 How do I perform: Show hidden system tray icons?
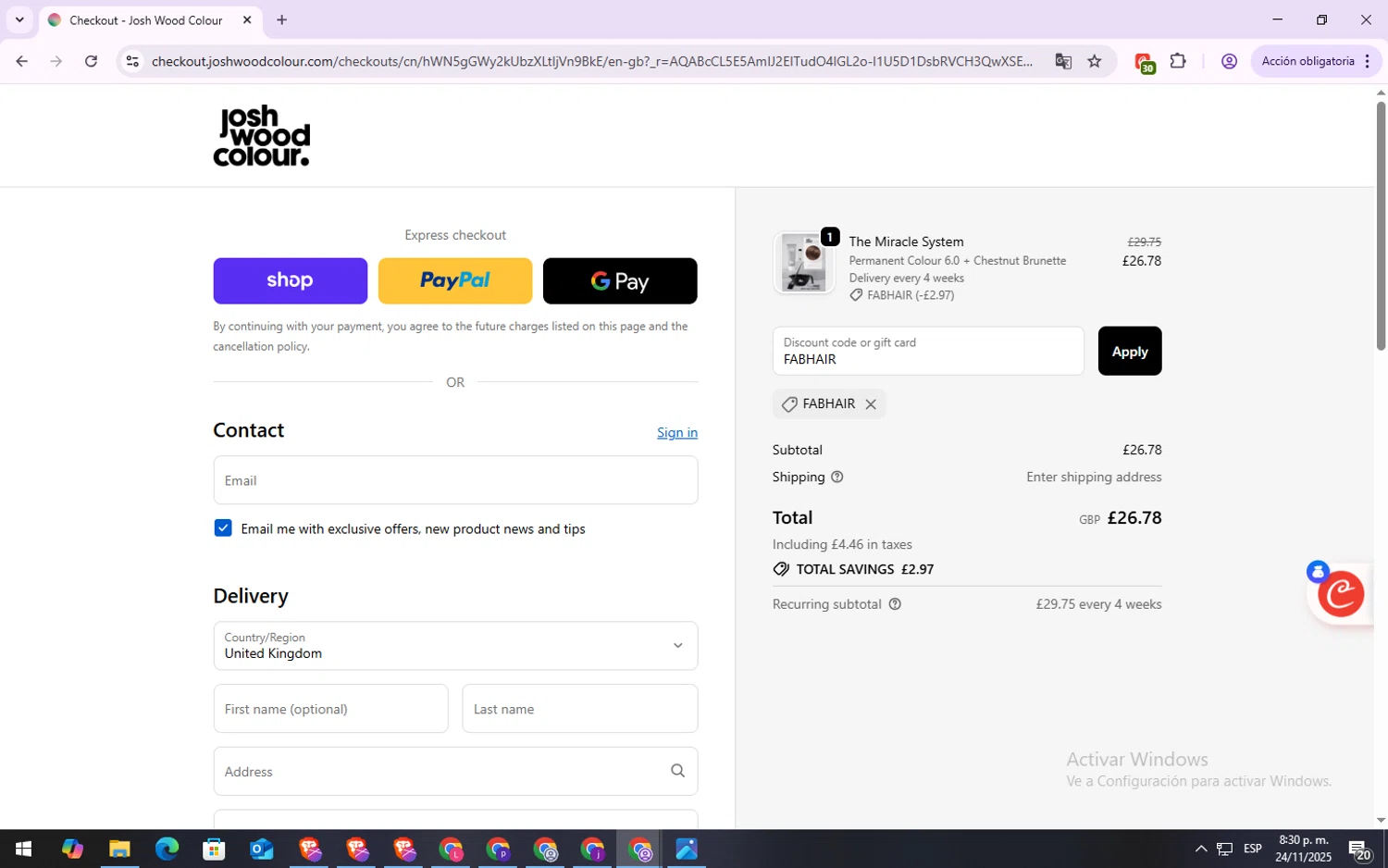click(1200, 849)
